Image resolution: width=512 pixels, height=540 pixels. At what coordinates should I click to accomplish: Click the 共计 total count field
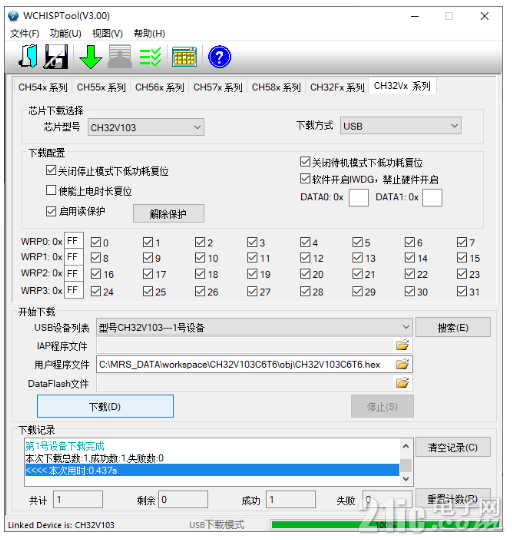pyautogui.click(x=78, y=499)
